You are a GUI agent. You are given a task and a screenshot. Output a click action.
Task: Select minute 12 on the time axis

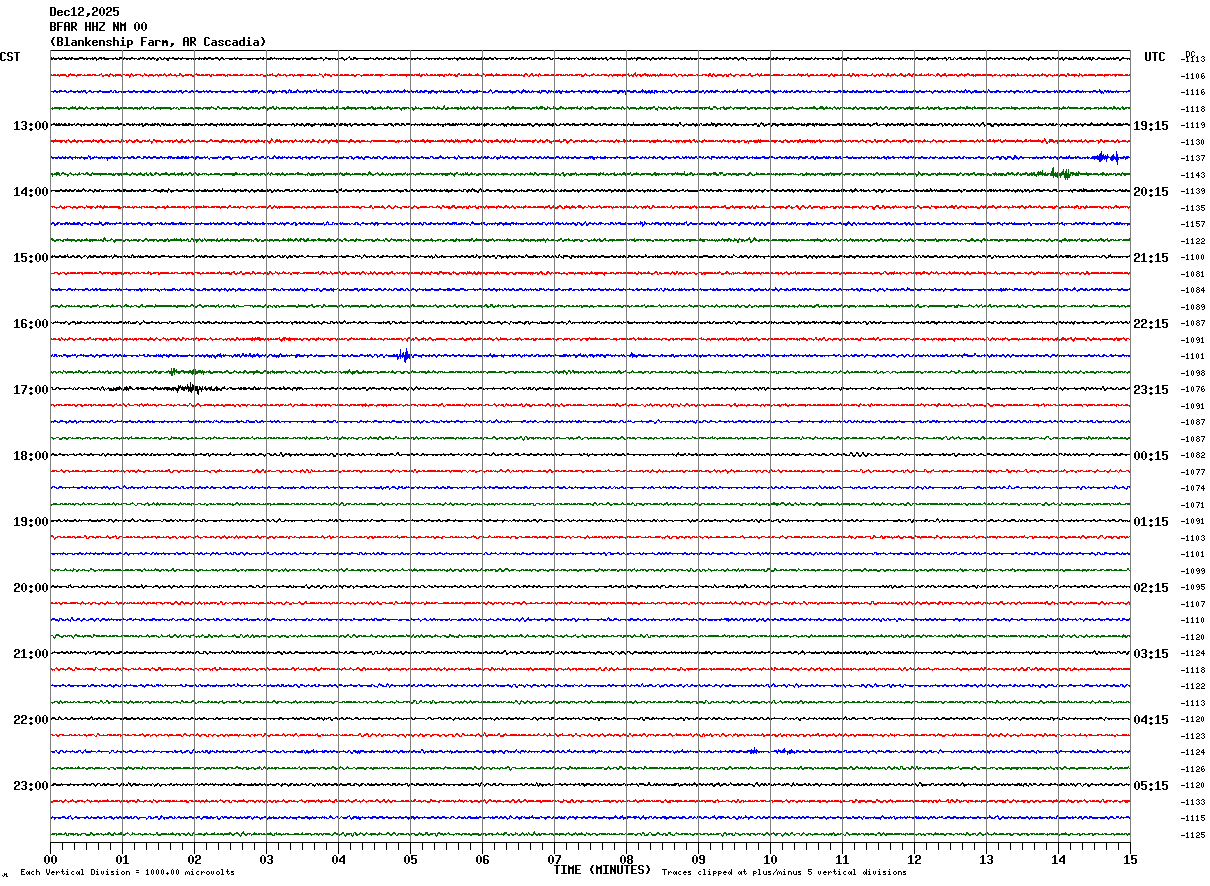(914, 859)
